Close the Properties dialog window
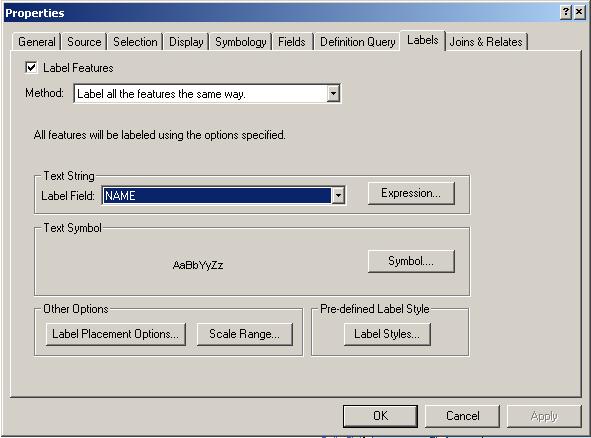Viewport: 591px width, 438px height. point(579,12)
